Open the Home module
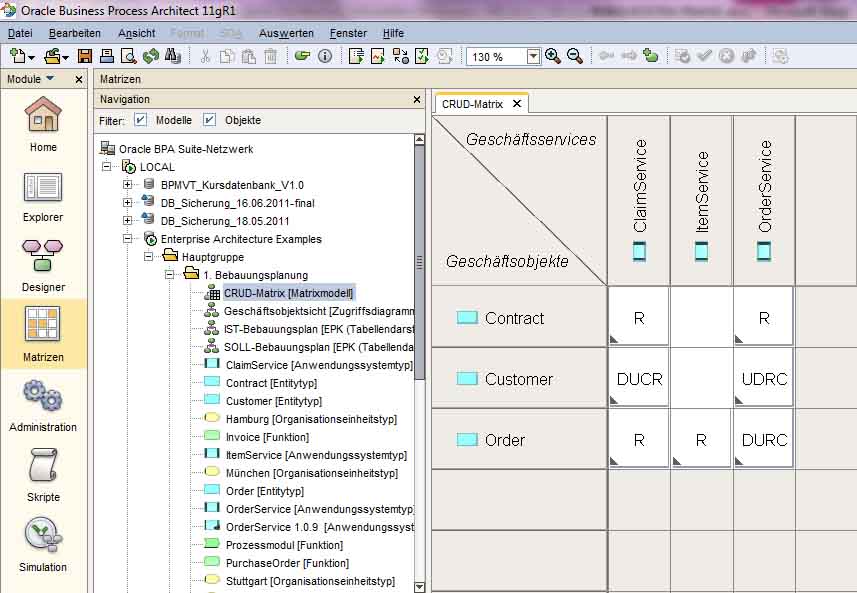This screenshot has width=857, height=593. point(43,125)
